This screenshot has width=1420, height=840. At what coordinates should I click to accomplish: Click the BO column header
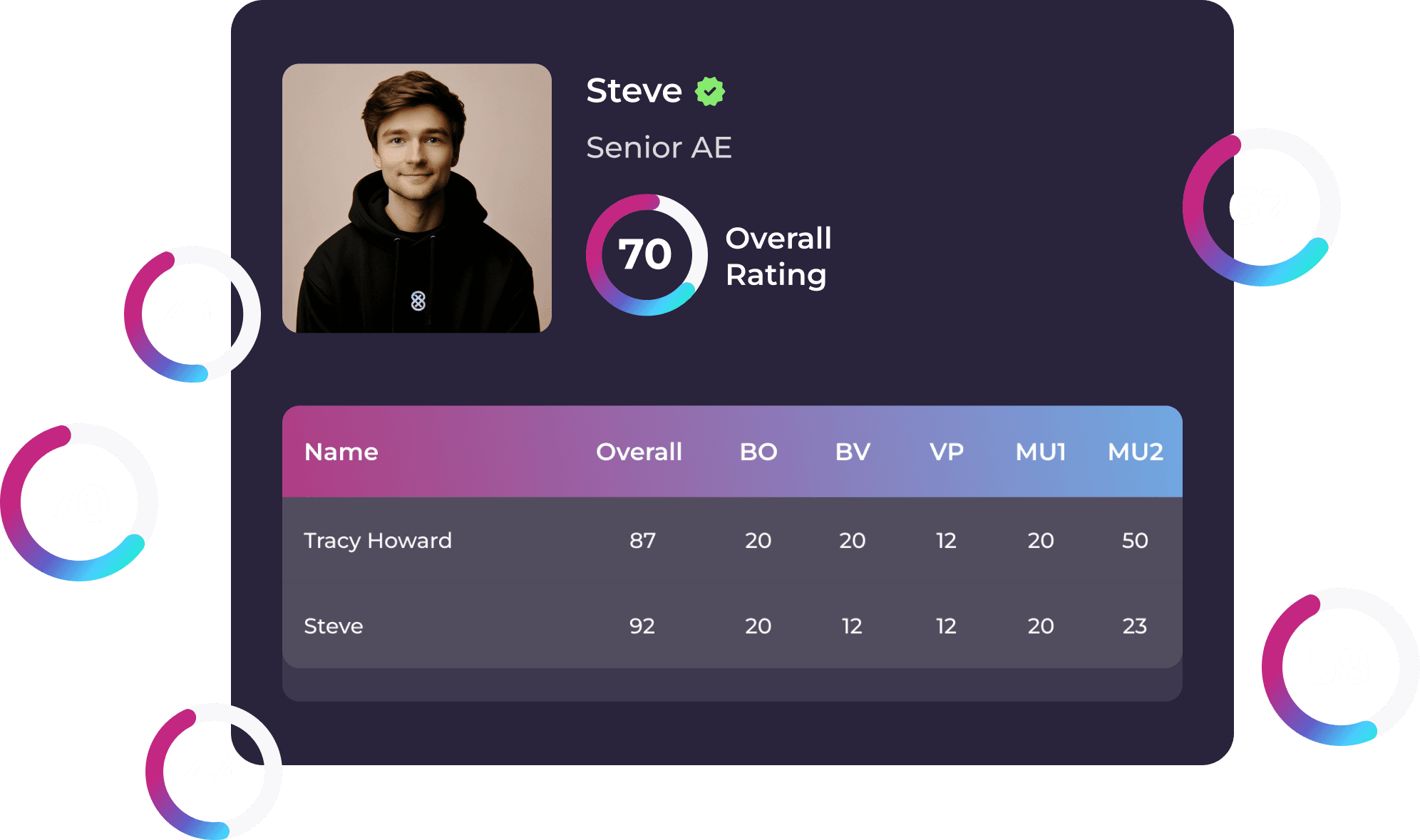pos(758,452)
